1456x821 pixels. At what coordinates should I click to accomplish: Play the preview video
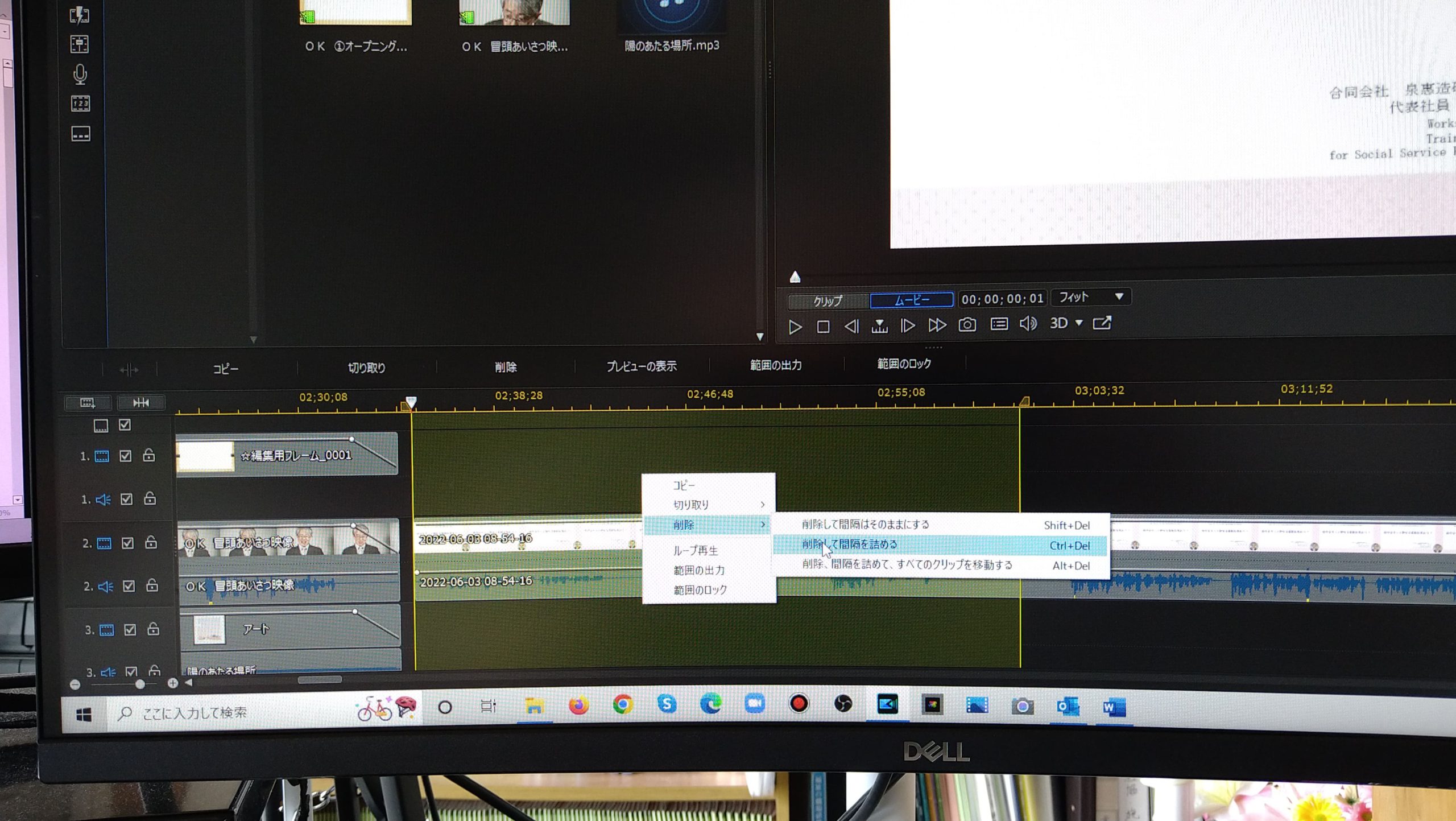795,327
